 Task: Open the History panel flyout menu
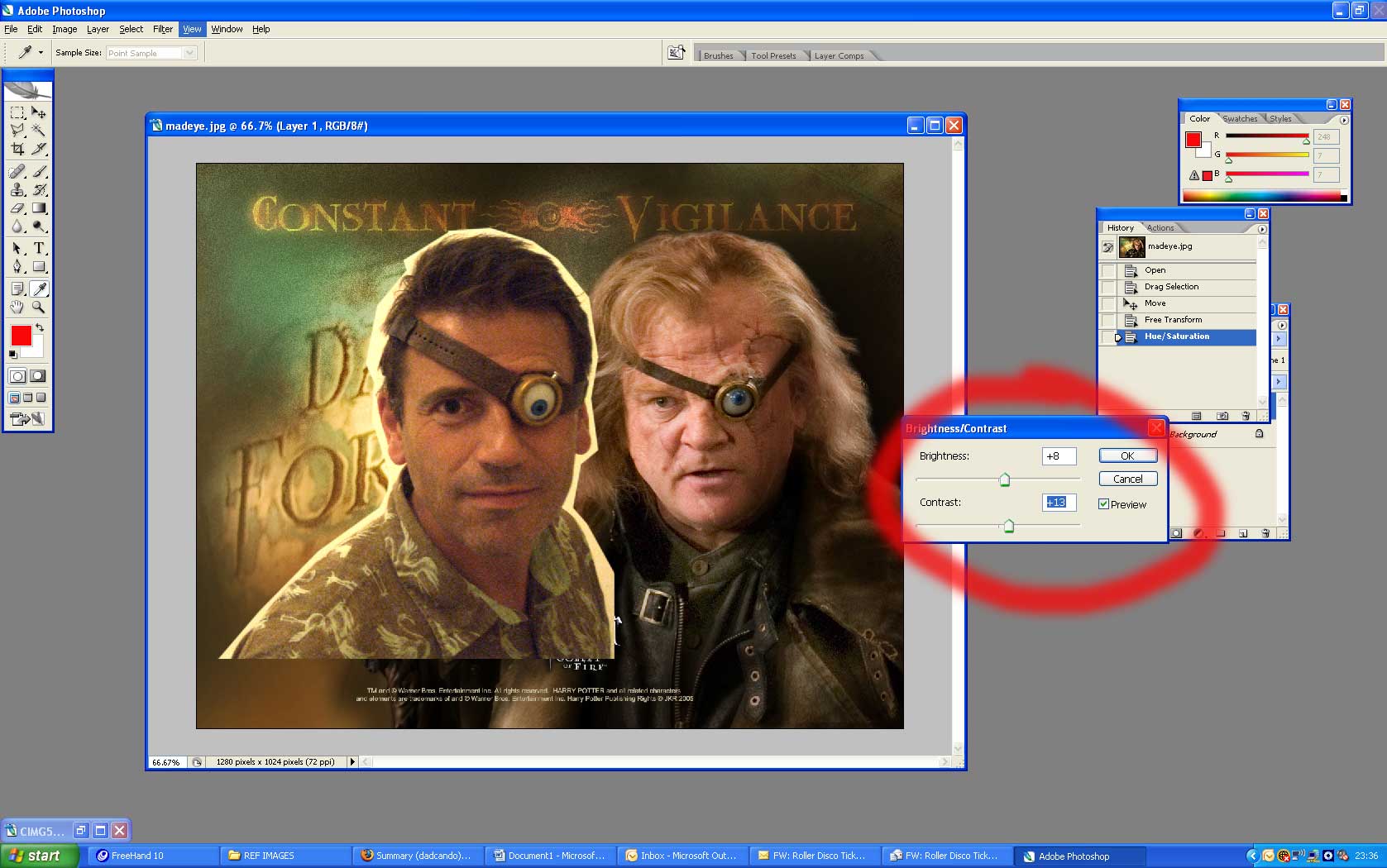(1262, 229)
